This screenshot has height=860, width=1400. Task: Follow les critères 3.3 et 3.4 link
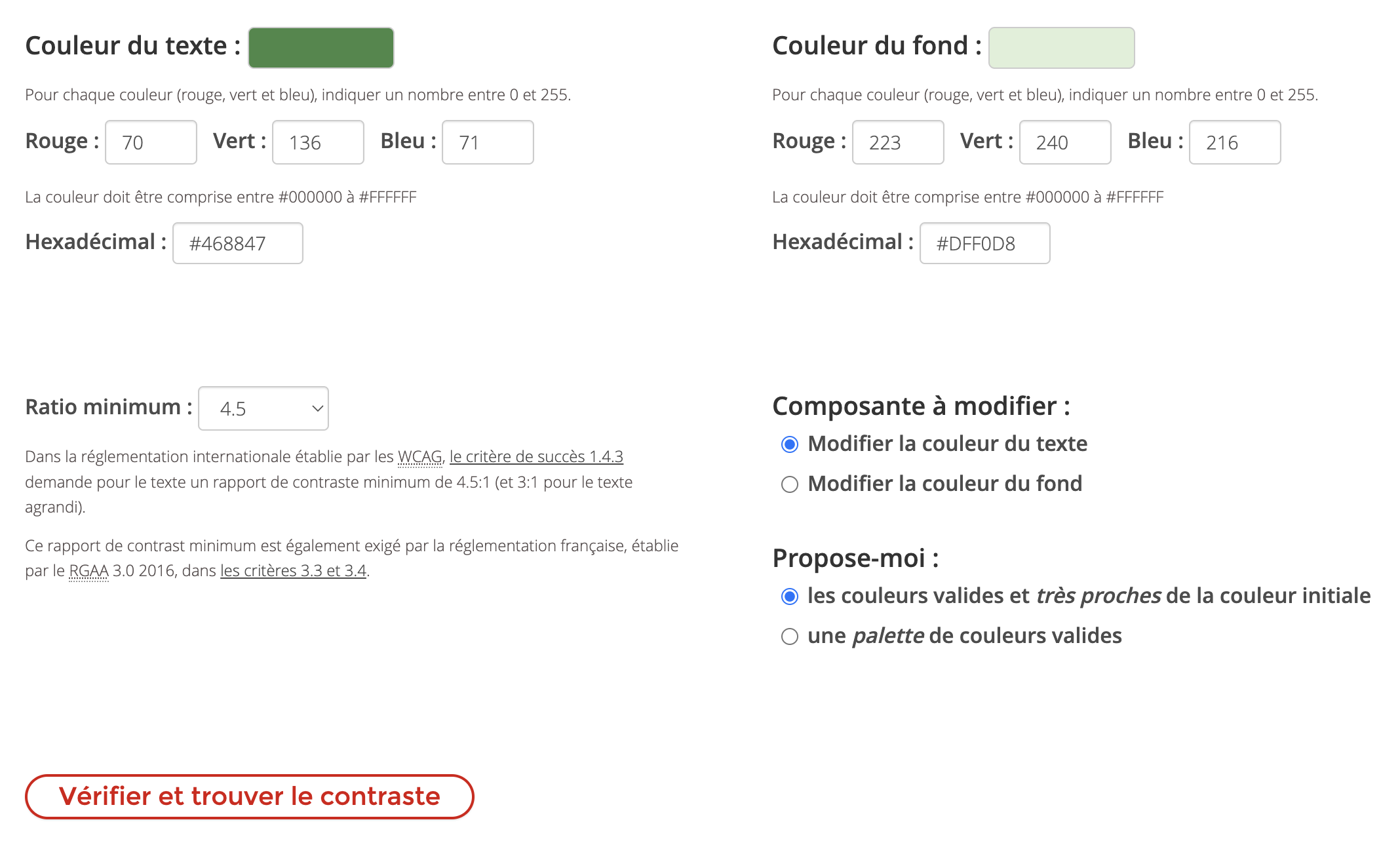(x=293, y=571)
